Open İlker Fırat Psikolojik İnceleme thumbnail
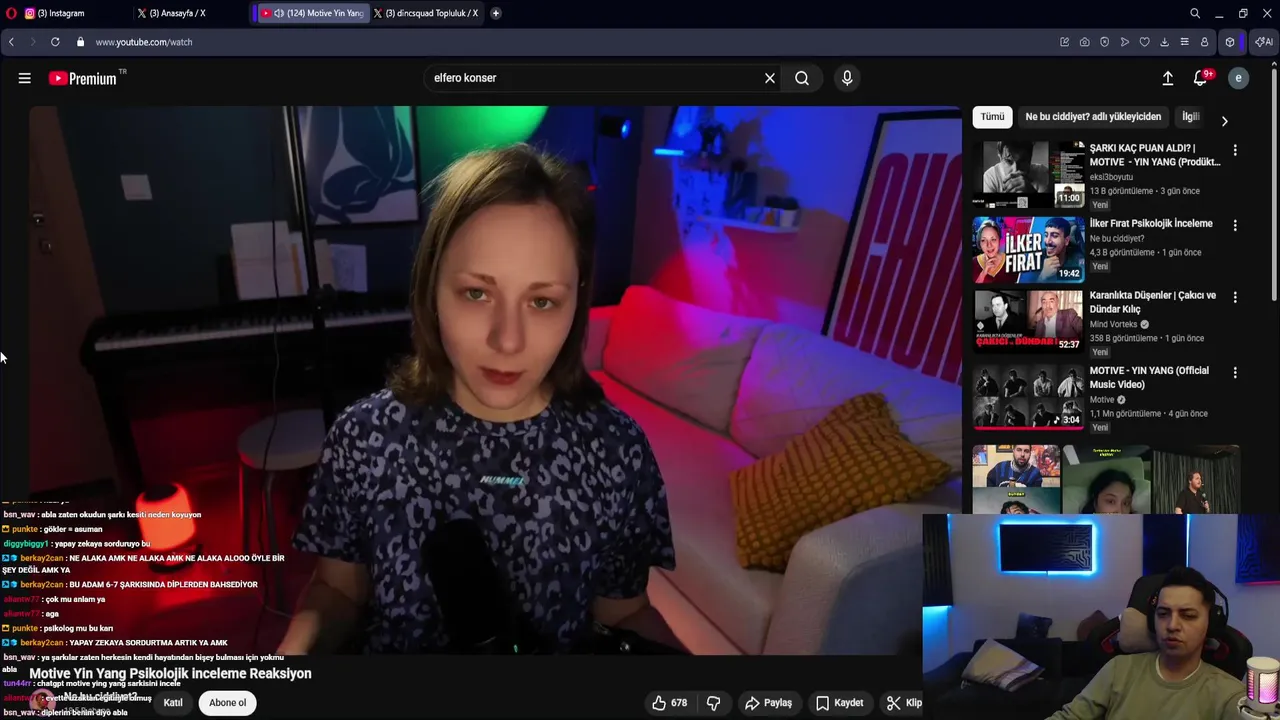The width and height of the screenshot is (1280, 720). (1028, 249)
